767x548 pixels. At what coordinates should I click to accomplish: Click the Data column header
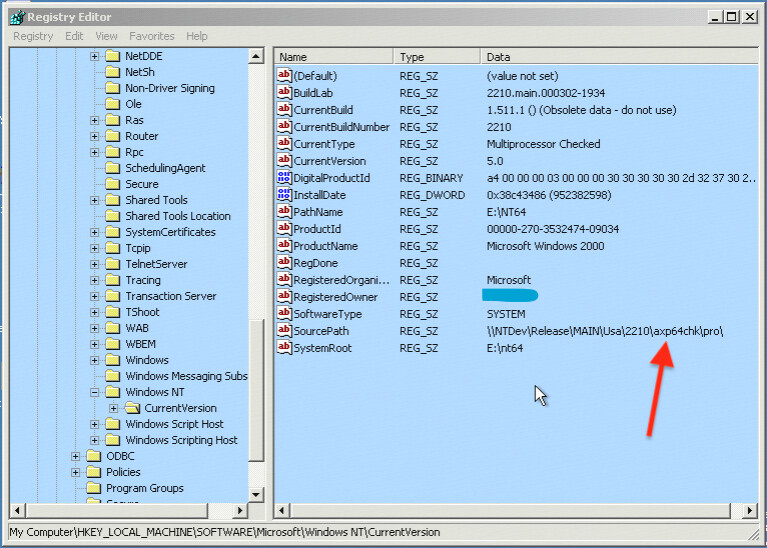600,57
